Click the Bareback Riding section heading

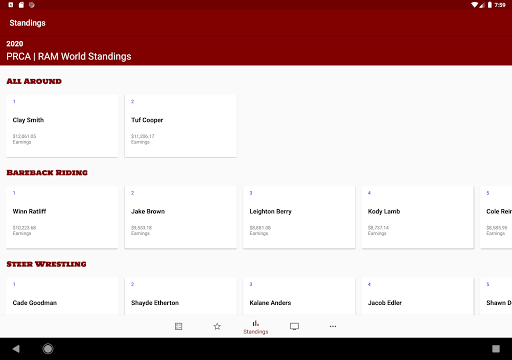tap(47, 173)
